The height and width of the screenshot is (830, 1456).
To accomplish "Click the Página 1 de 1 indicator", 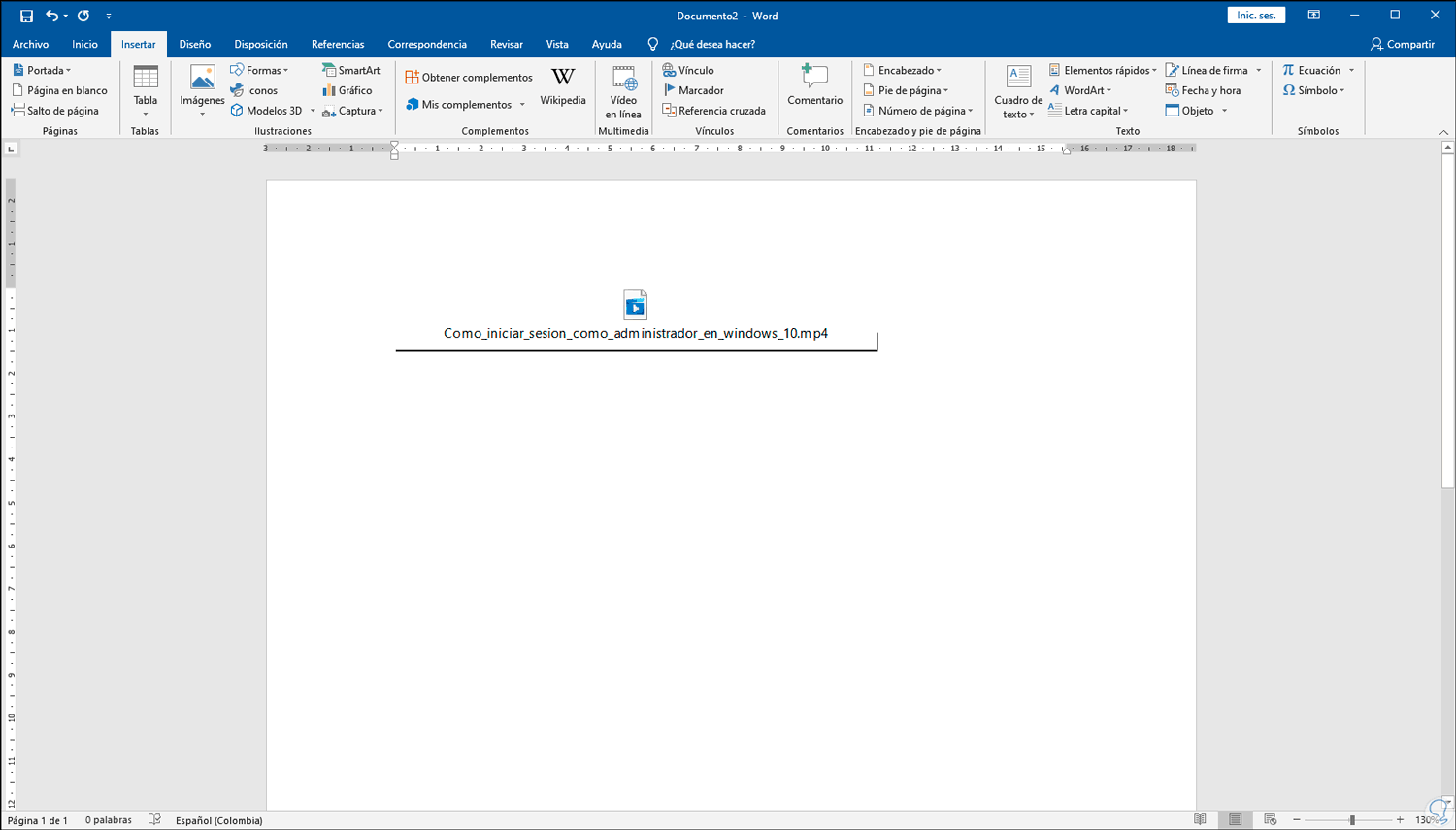I will coord(38,820).
